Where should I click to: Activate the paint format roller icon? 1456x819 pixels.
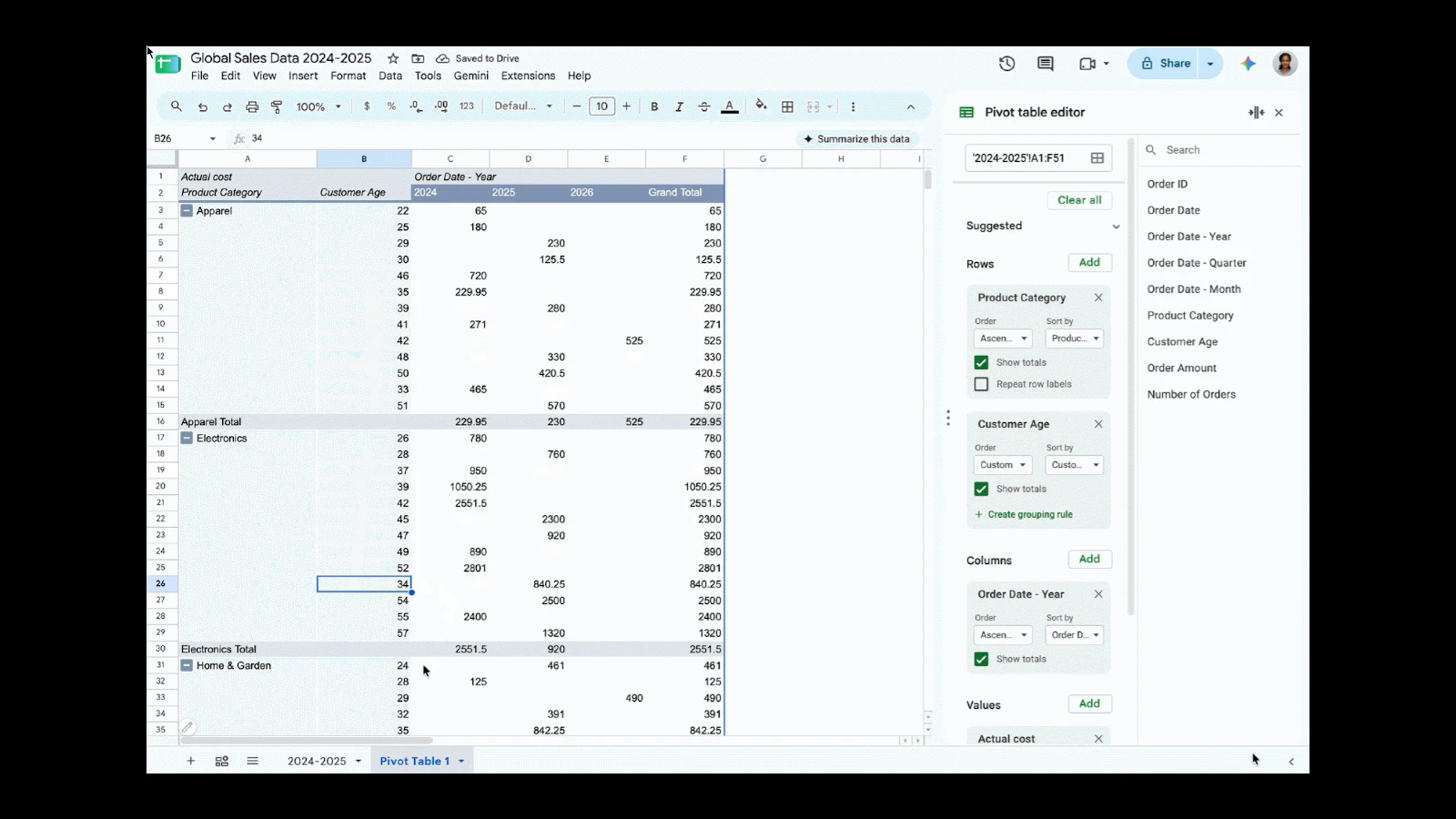[x=277, y=106]
